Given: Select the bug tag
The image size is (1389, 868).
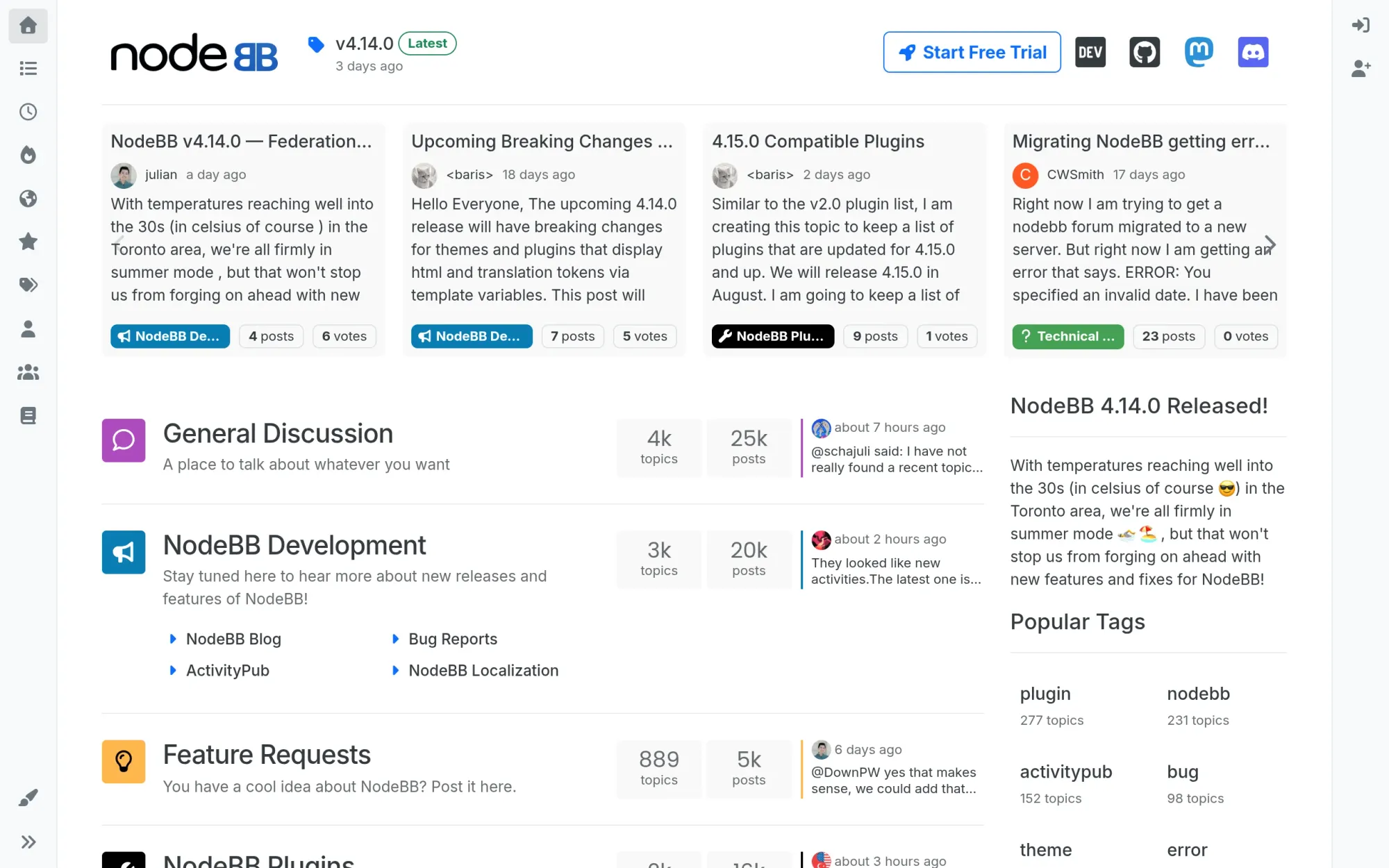Looking at the screenshot, I should tap(1183, 771).
